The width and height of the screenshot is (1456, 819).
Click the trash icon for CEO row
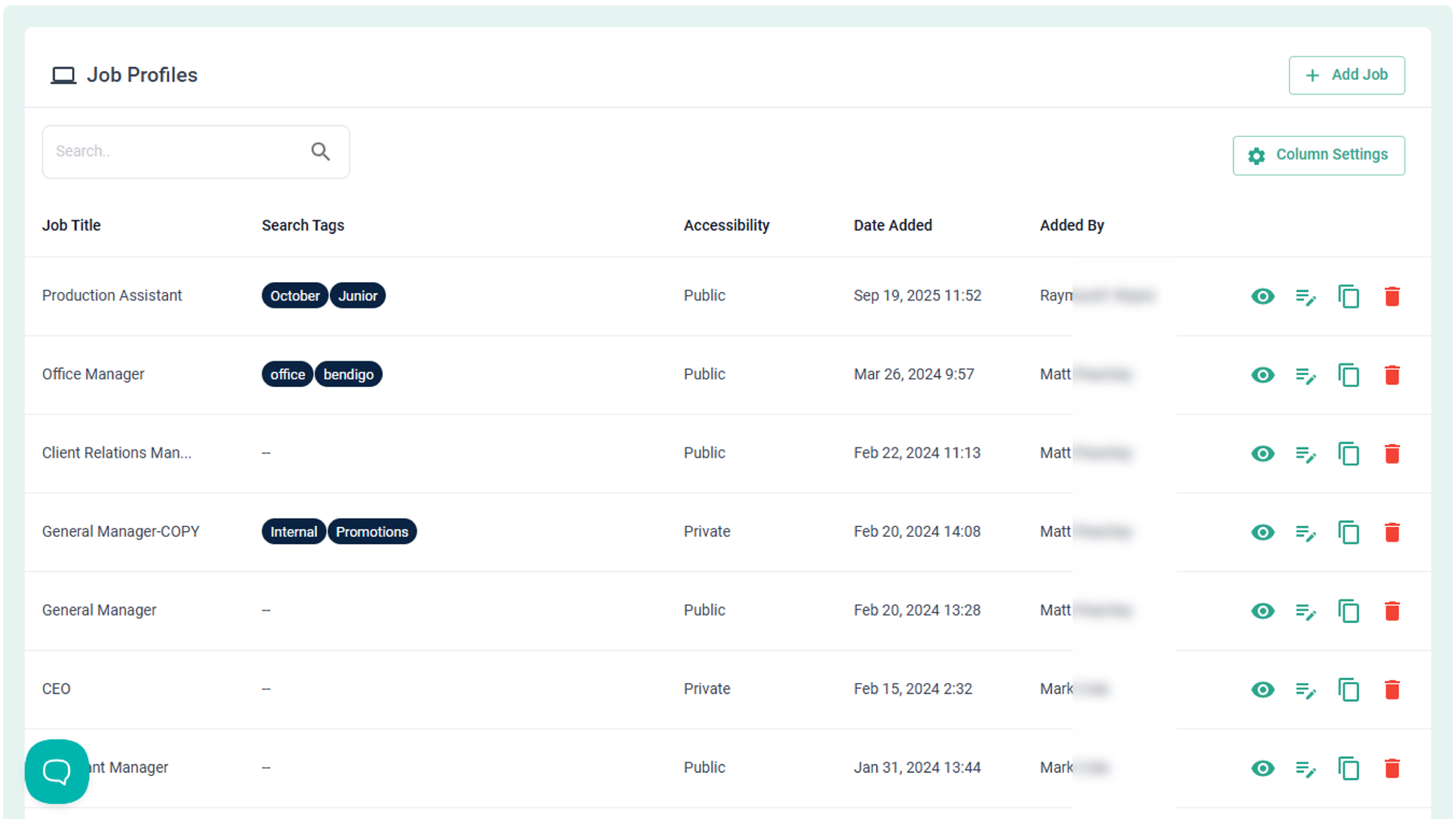[1391, 689]
